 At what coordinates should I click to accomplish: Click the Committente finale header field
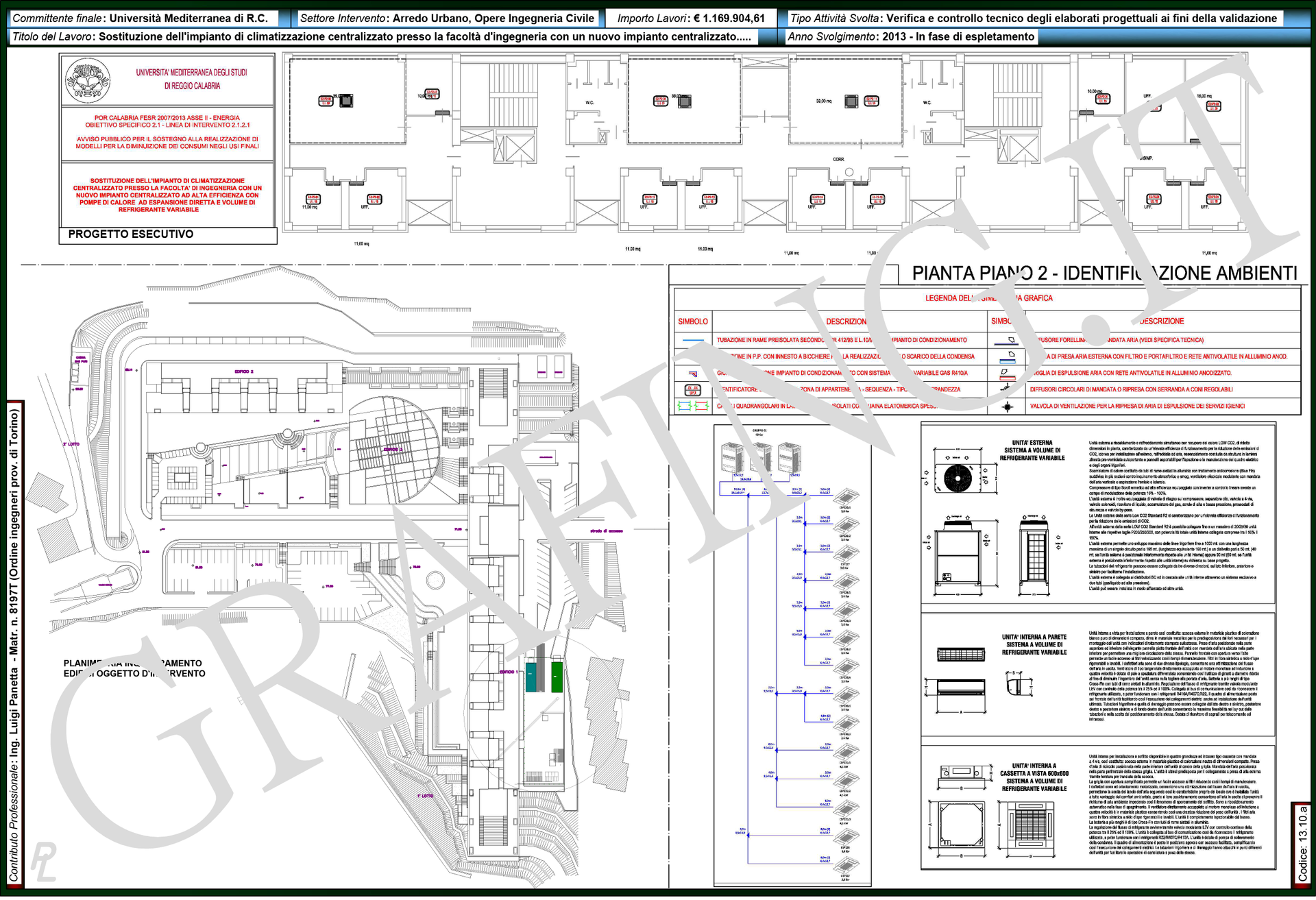pyautogui.click(x=141, y=19)
